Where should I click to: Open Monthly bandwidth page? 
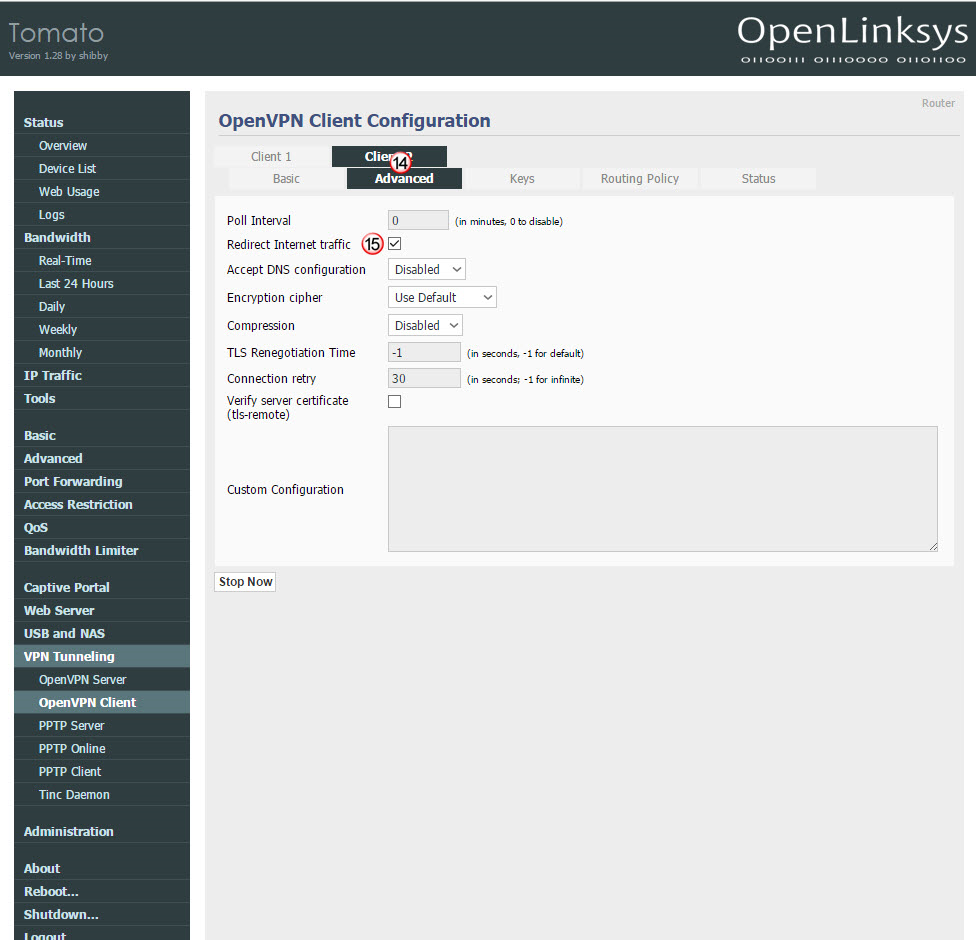pos(102,352)
